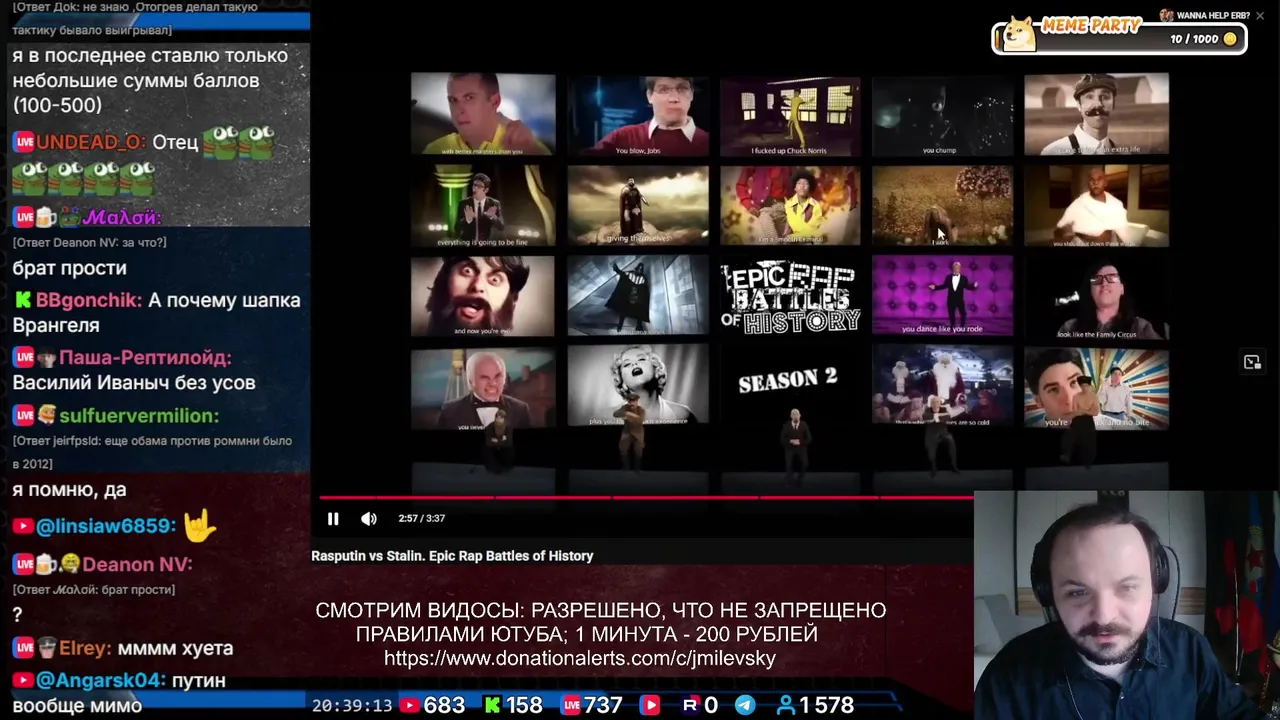Click the YouTube icon next to 683
Image resolution: width=1280 pixels, height=720 pixels.
coord(409,705)
